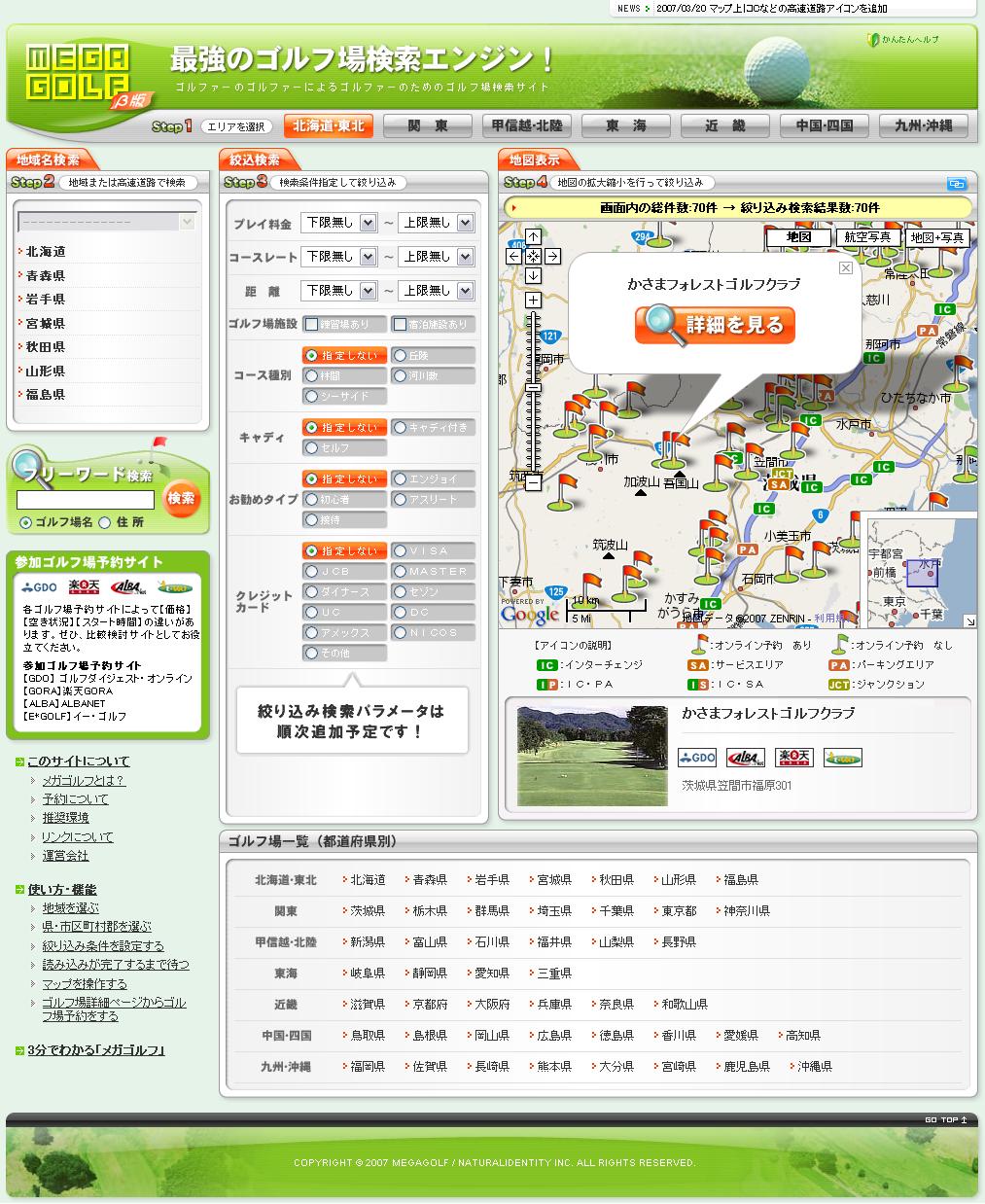Enable the 練習場あり checkbox
This screenshot has width=985, height=1204.
312,324
